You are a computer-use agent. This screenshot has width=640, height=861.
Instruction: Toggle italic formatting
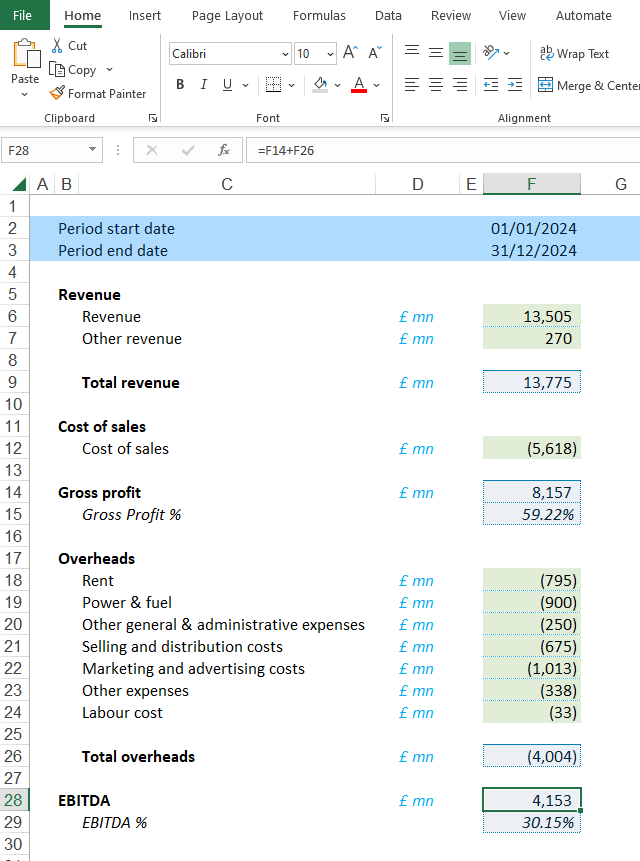204,85
